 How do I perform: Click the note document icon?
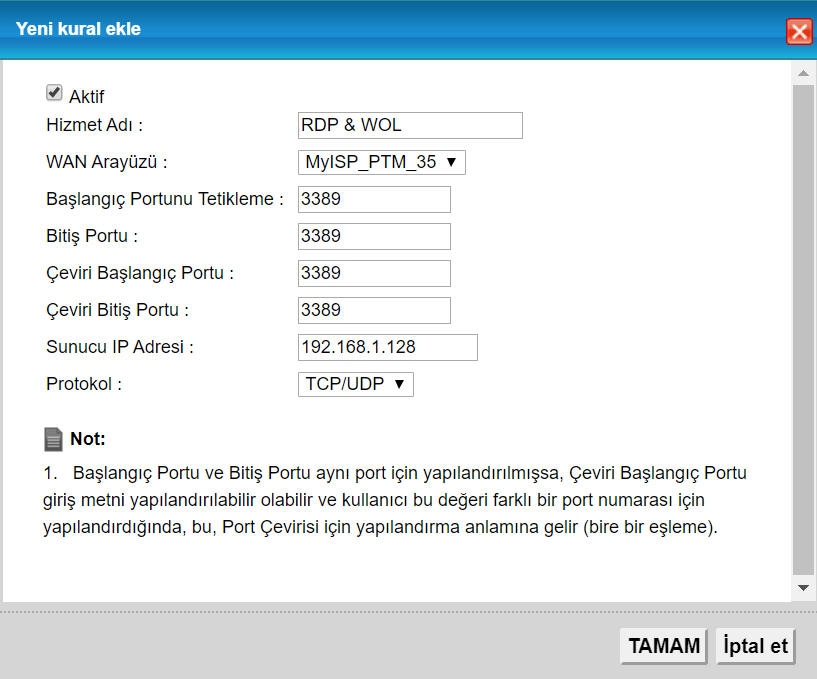tap(54, 439)
